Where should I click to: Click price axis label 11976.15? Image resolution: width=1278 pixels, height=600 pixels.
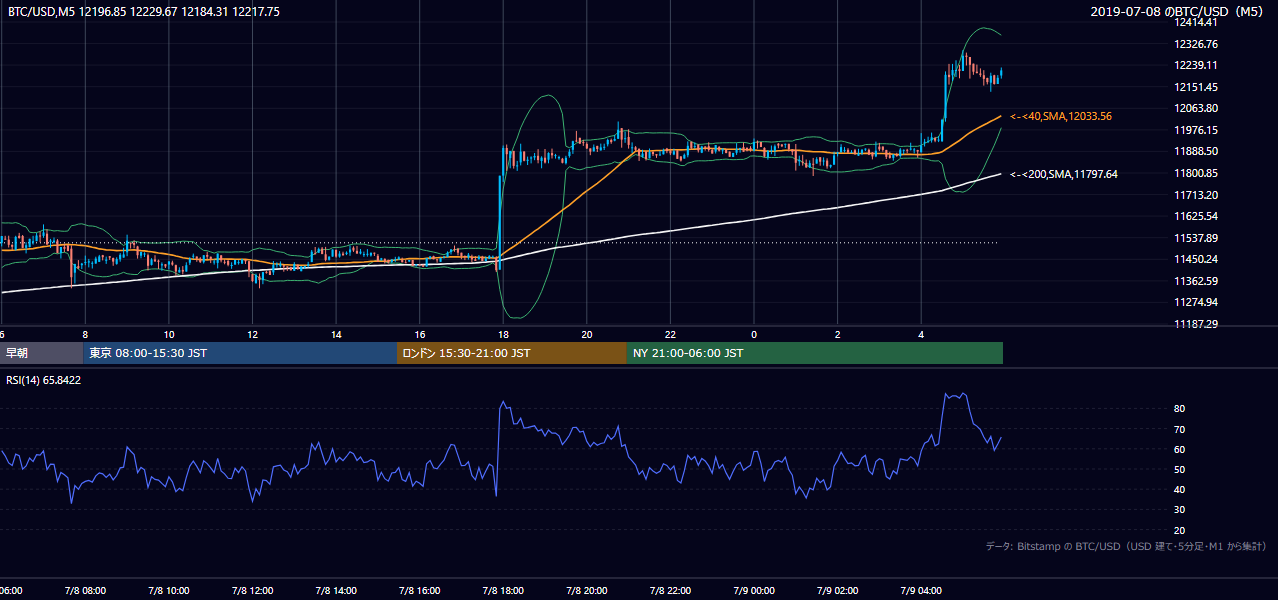[x=1195, y=130]
